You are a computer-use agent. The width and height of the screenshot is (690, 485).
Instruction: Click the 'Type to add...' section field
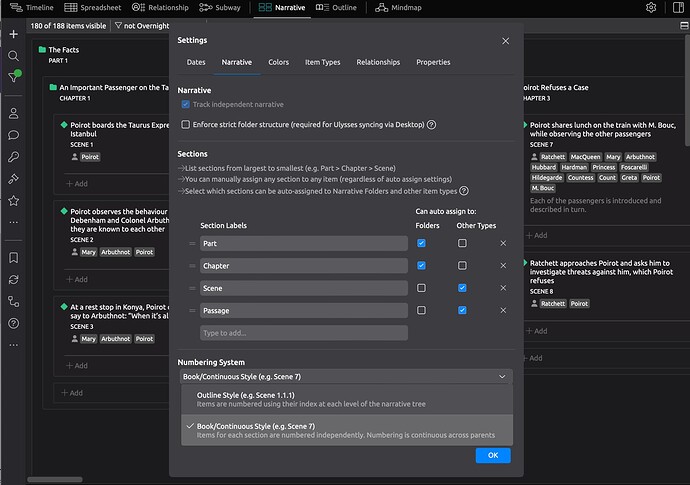tap(303, 333)
